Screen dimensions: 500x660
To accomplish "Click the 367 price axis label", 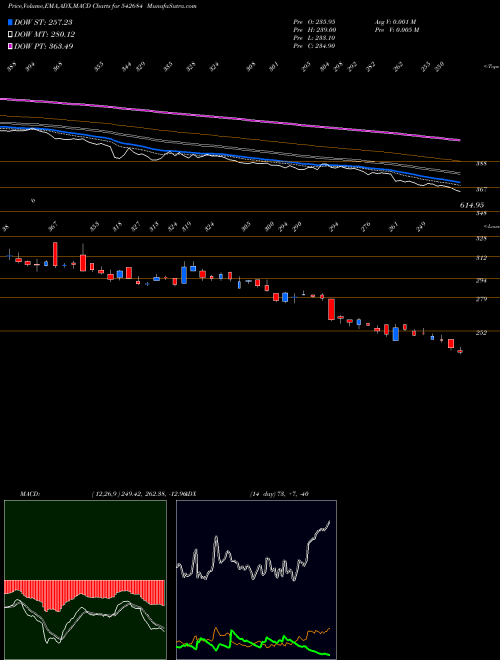I will [x=481, y=190].
